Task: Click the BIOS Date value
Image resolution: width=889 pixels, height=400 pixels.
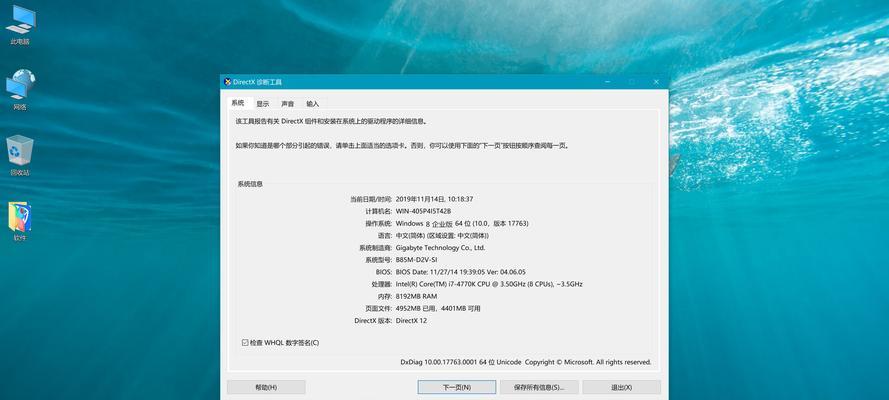Action: (x=461, y=272)
